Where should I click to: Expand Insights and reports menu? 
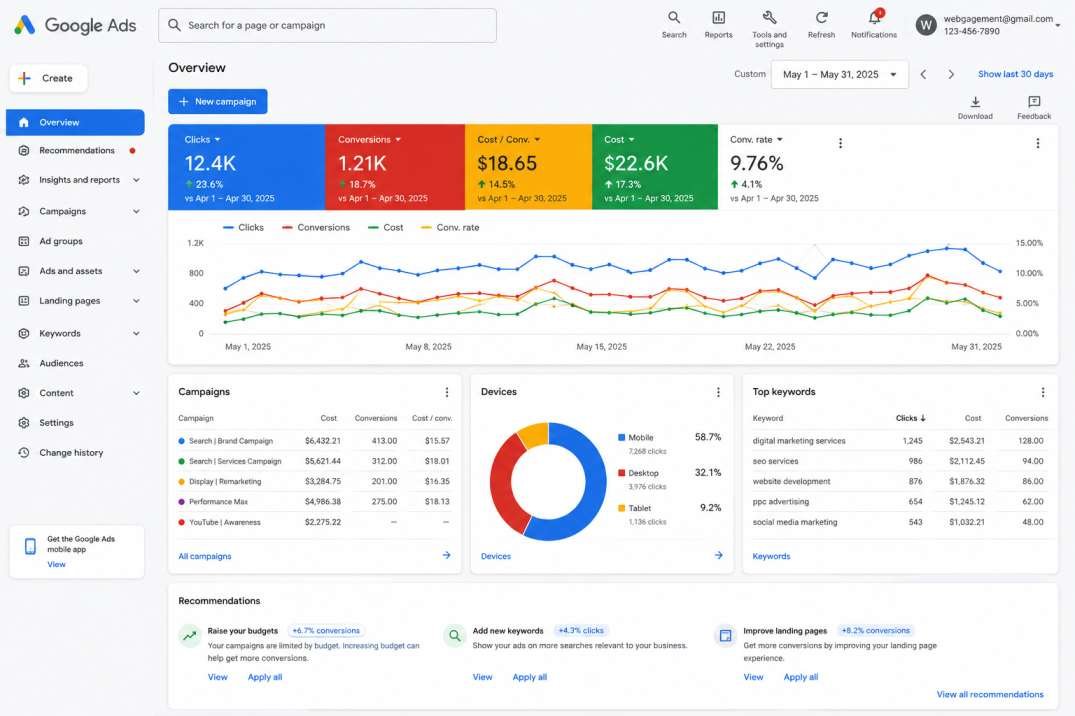tap(136, 180)
